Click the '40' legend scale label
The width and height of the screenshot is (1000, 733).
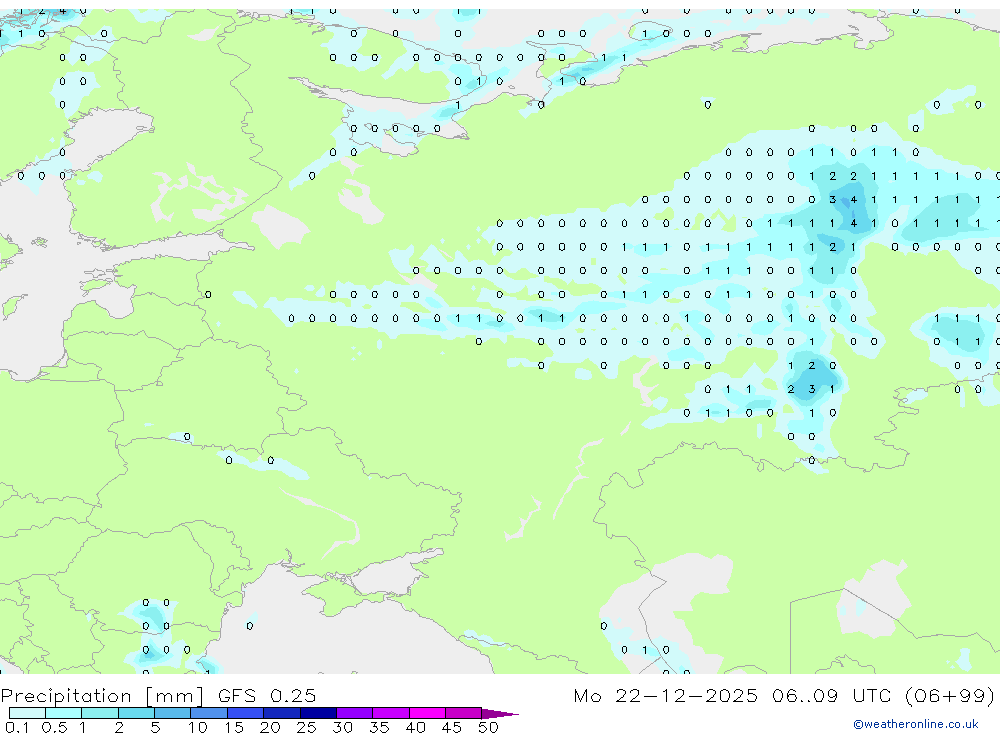[x=416, y=727]
